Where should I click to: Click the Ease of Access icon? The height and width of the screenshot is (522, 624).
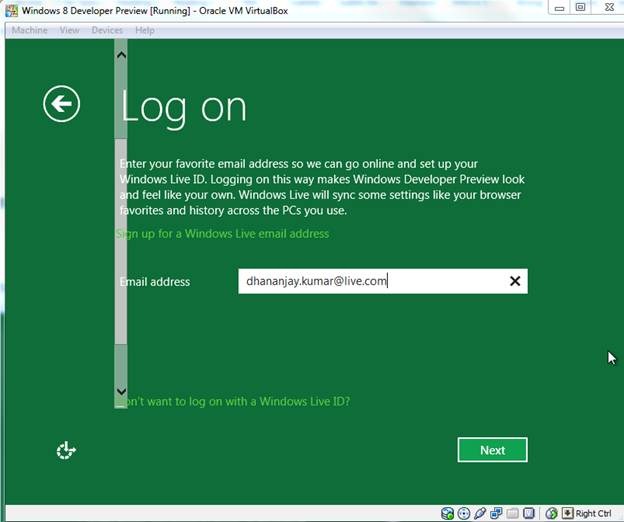66,451
